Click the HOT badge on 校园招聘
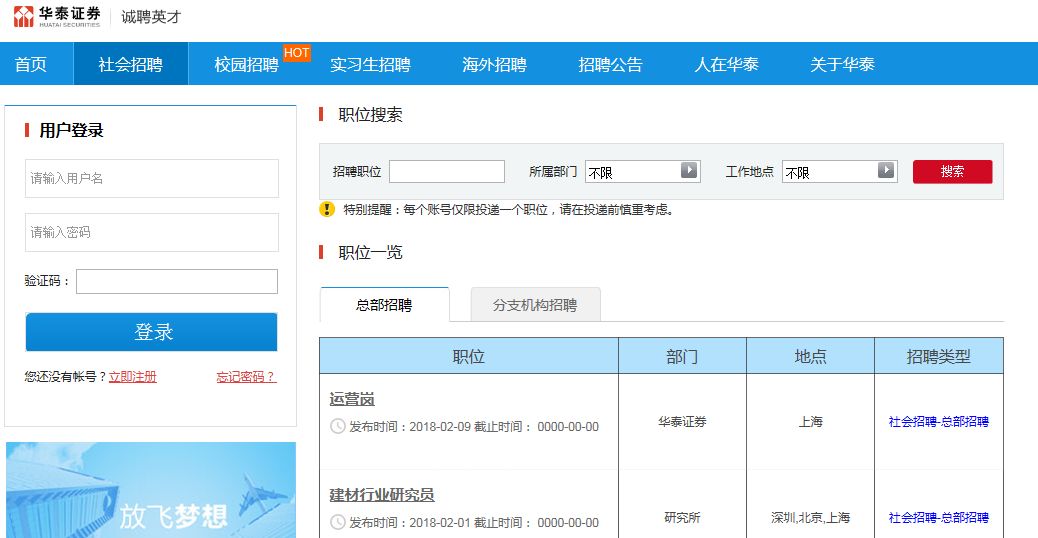 [x=297, y=53]
